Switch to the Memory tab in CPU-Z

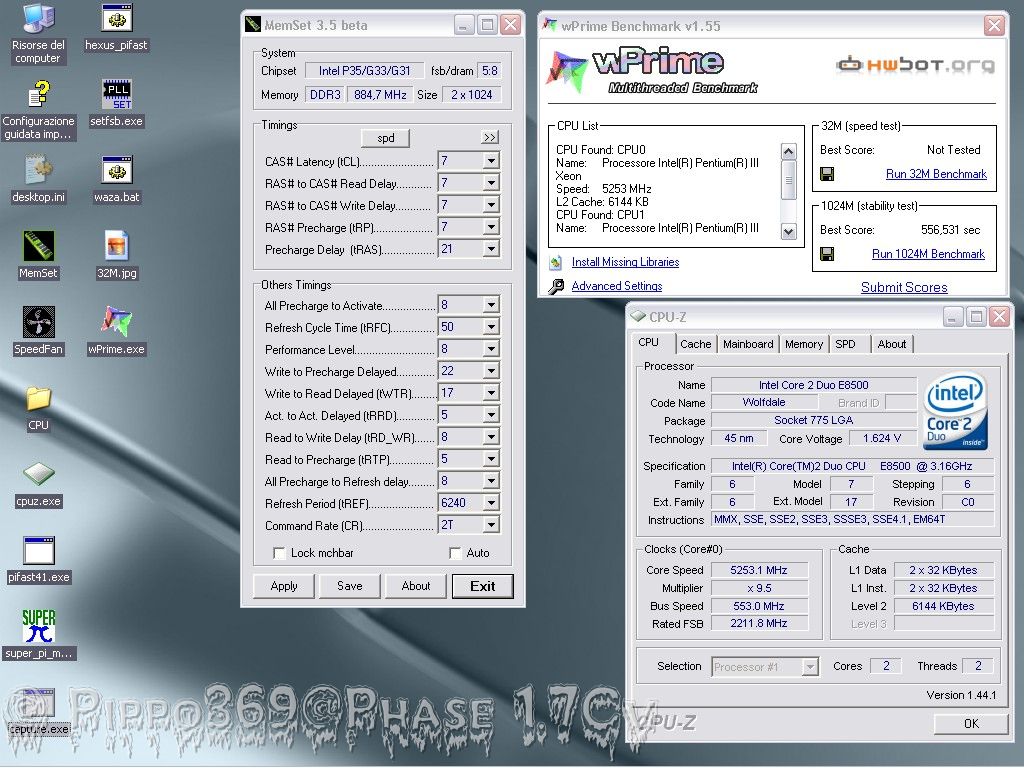[804, 344]
